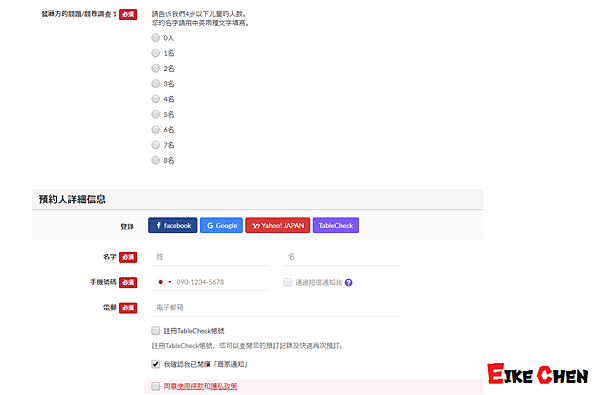The height and width of the screenshot is (395, 600).
Task: Focus the phone number field 090-1234-5678
Action: [x=222, y=282]
